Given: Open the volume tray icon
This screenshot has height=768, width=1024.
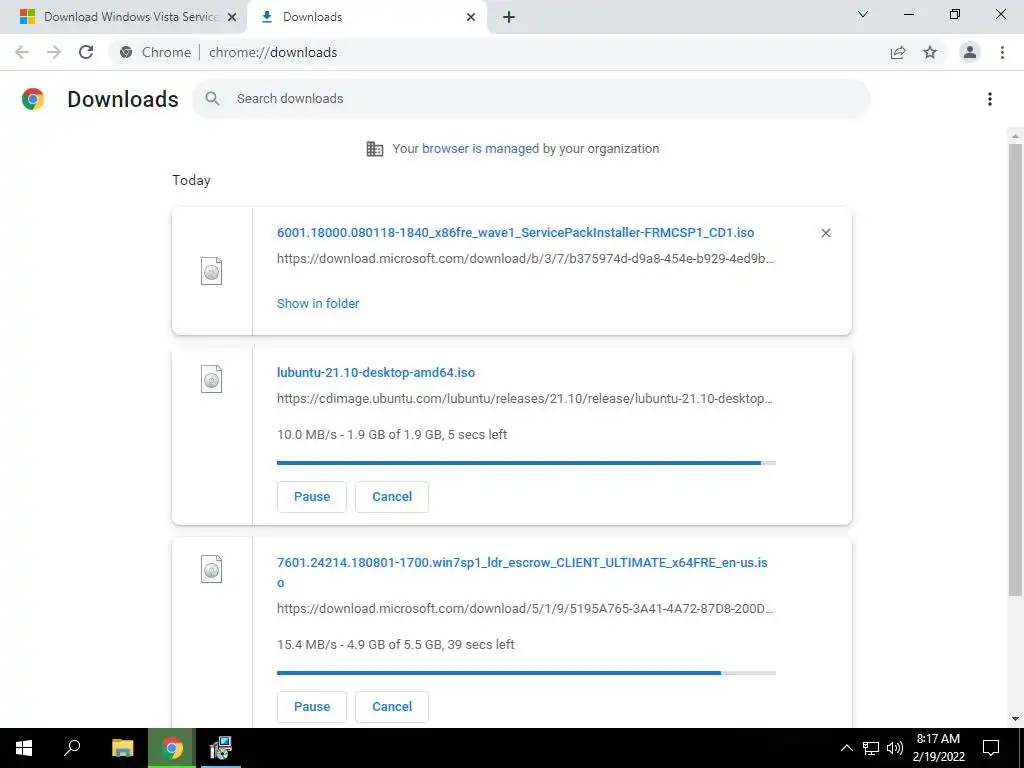Looking at the screenshot, I should (x=894, y=748).
